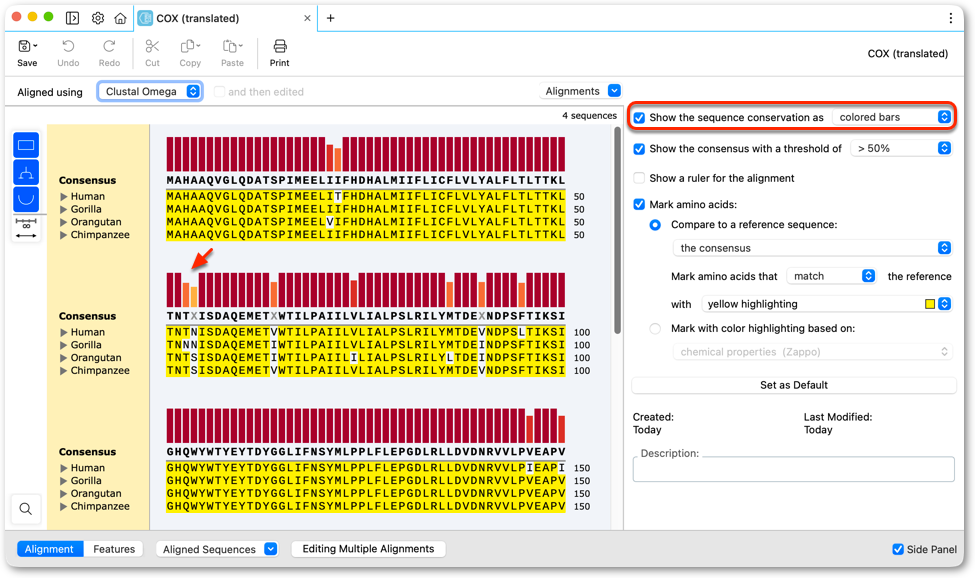Click the Save toolbar icon
This screenshot has width=975, height=578.
coord(27,47)
